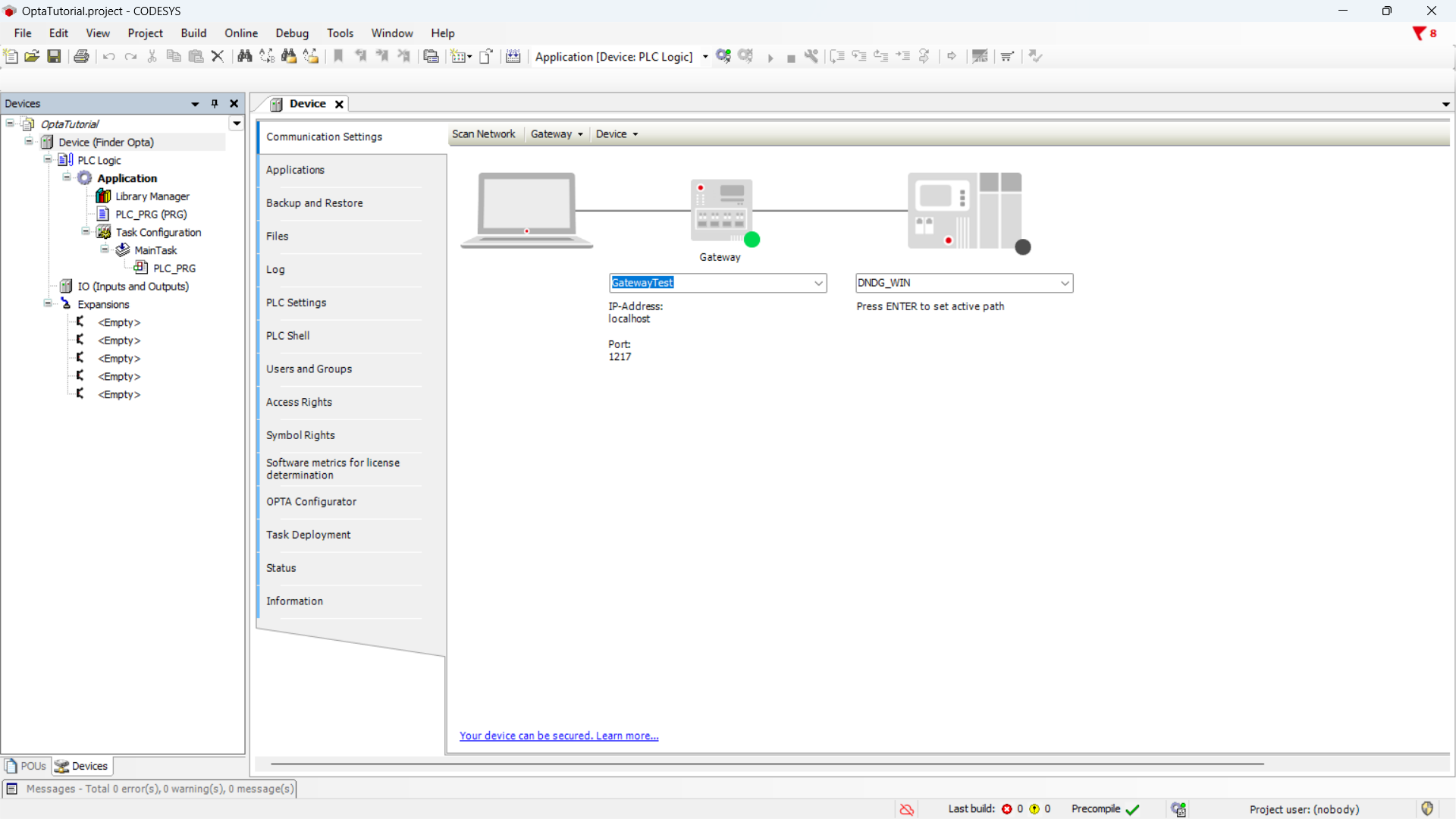Viewport: 1456px width, 819px height.
Task: Pin the Devices panel with pushpin
Action: 215,104
